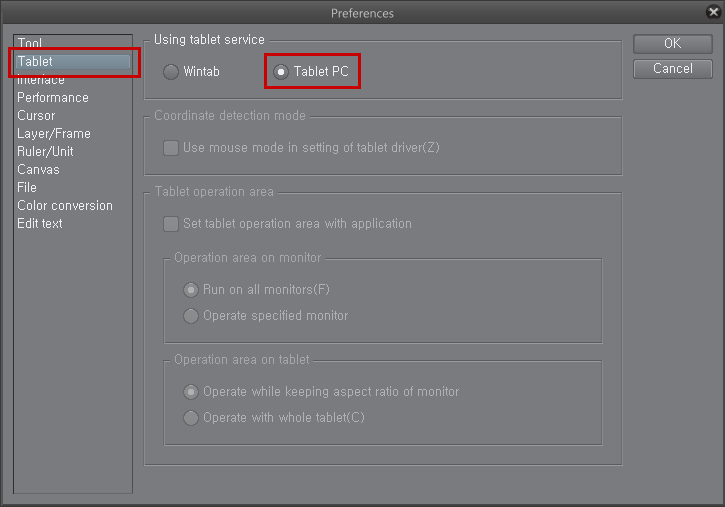Open the Cursor settings category
Image resolution: width=725 pixels, height=507 pixels.
coord(36,116)
